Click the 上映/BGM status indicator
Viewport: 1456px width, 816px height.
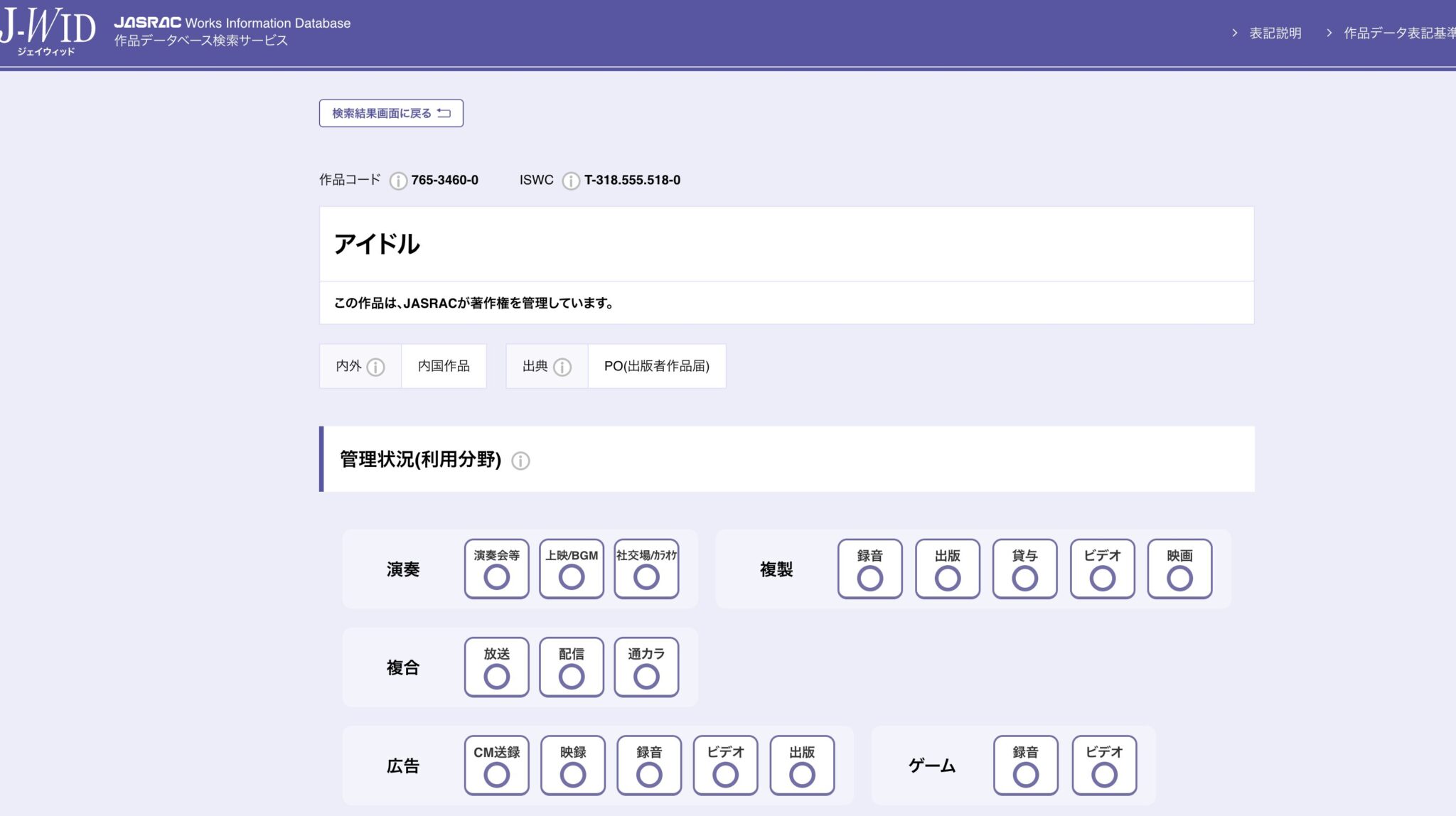pyautogui.click(x=571, y=578)
